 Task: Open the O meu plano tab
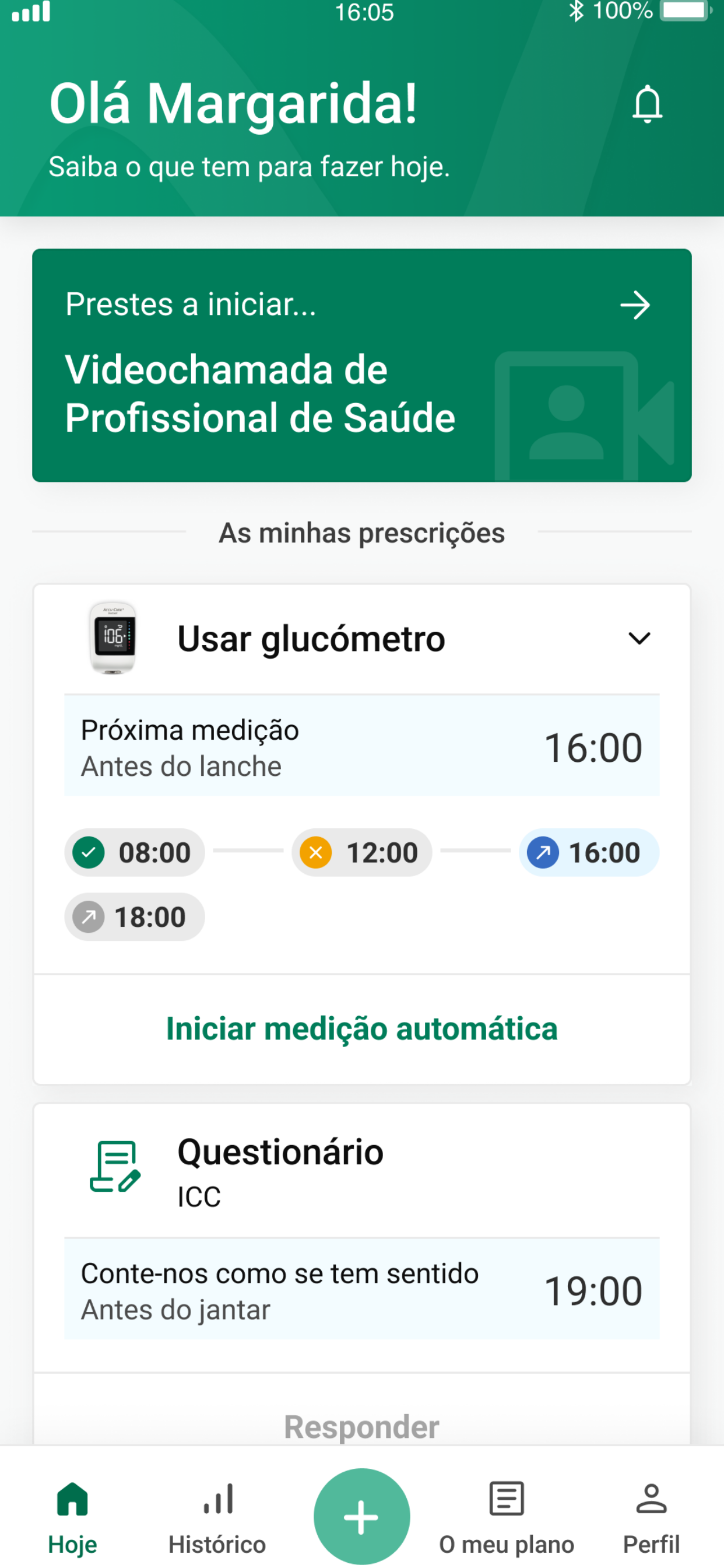[x=507, y=1517]
